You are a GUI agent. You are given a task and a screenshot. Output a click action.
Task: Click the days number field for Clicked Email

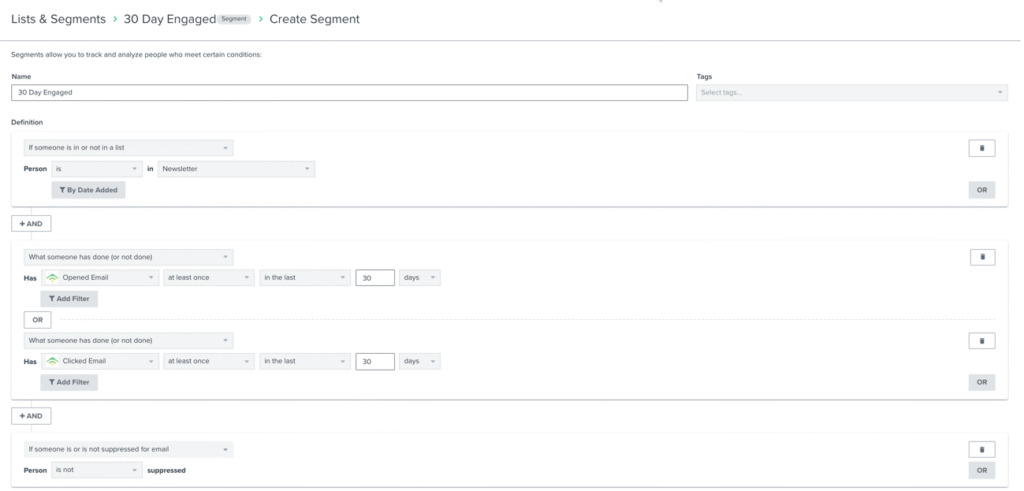(375, 361)
